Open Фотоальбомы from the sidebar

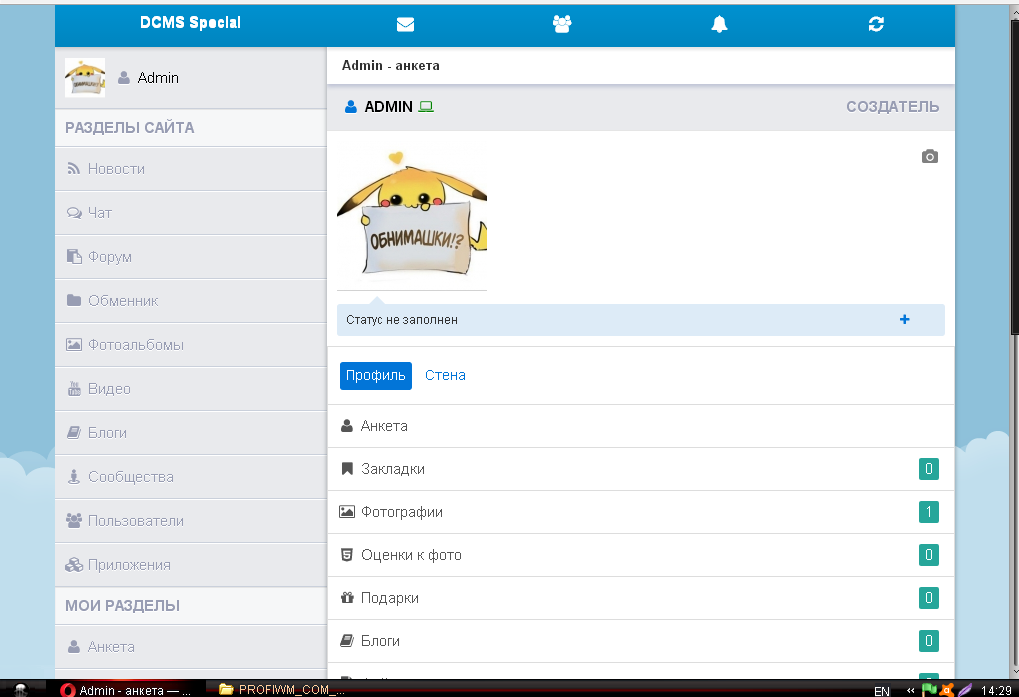(136, 345)
